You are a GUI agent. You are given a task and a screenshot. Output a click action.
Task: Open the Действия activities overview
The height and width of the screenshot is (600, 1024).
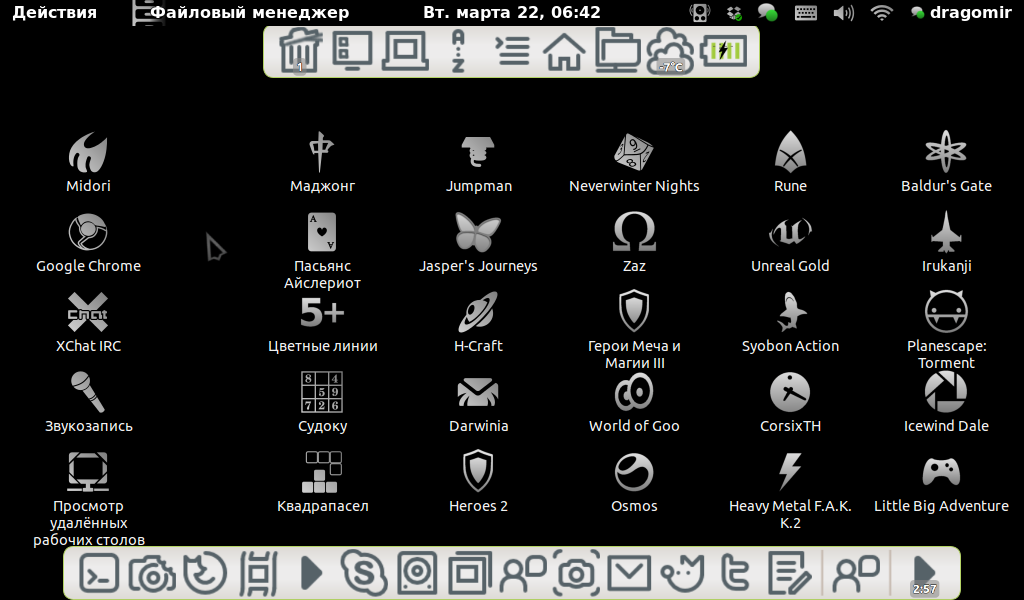55,12
